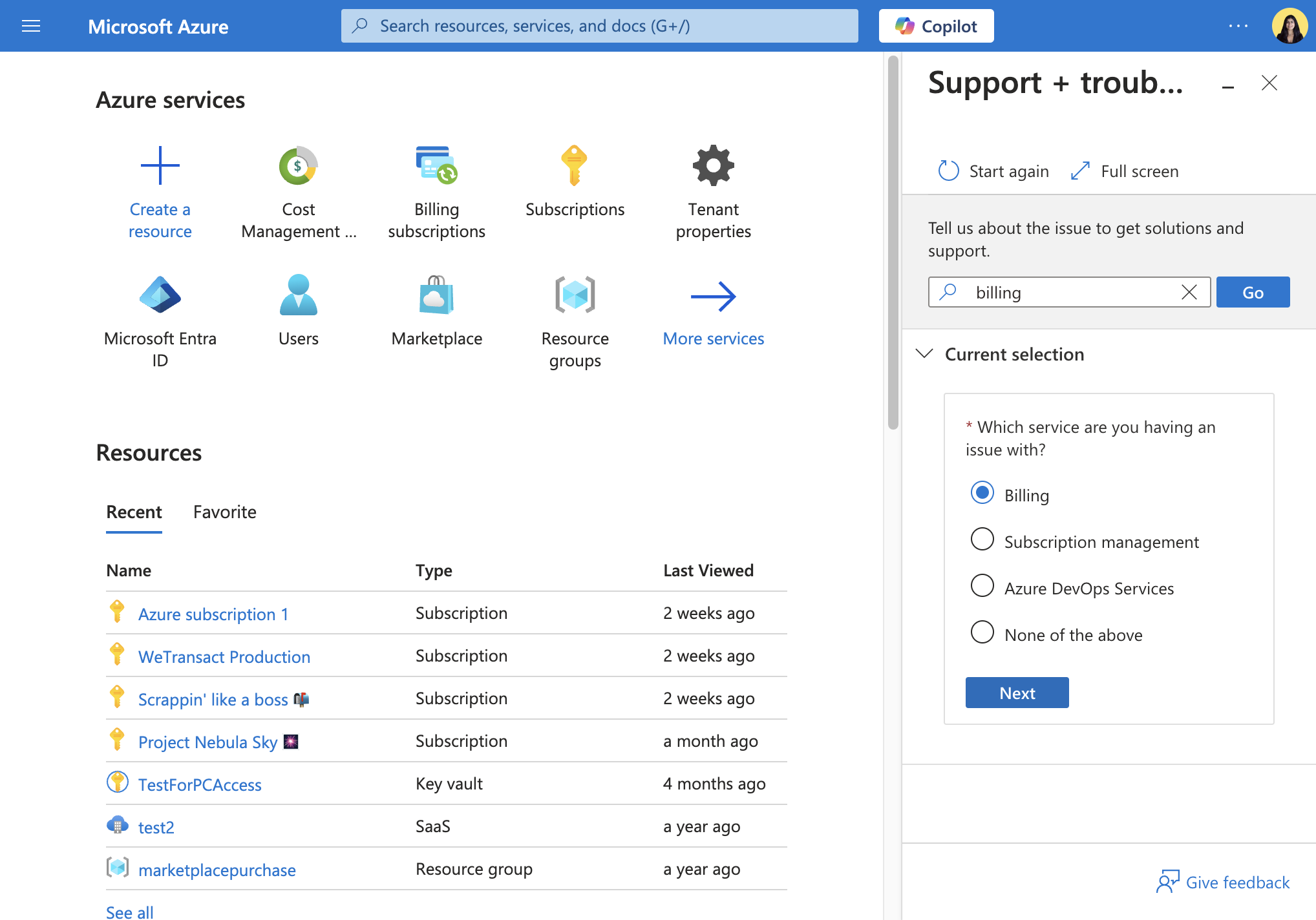This screenshot has height=920, width=1316.
Task: Open the account avatar menu
Action: point(1289,26)
